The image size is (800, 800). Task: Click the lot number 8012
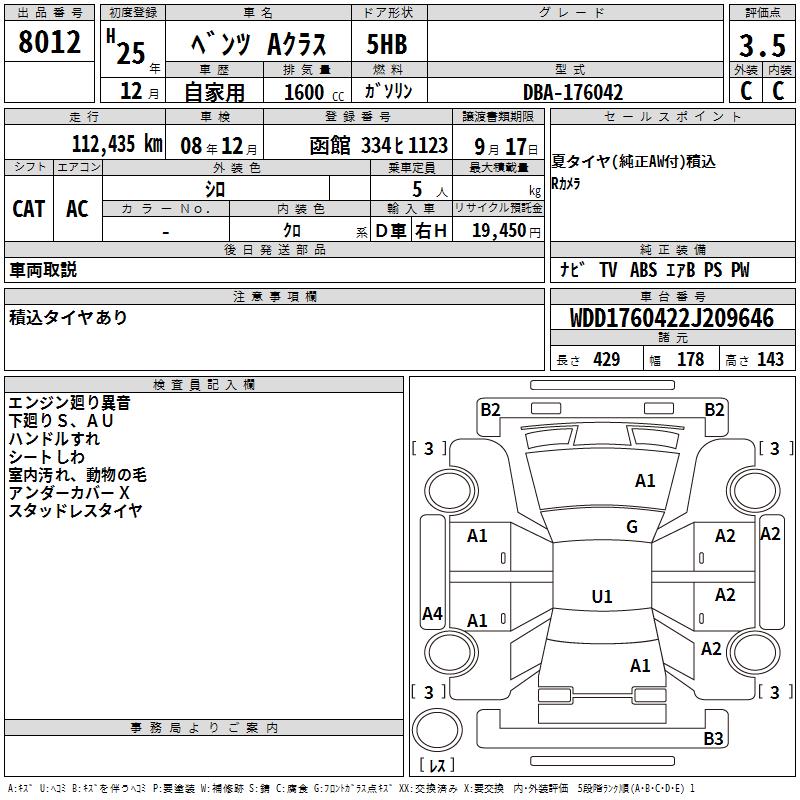point(49,42)
